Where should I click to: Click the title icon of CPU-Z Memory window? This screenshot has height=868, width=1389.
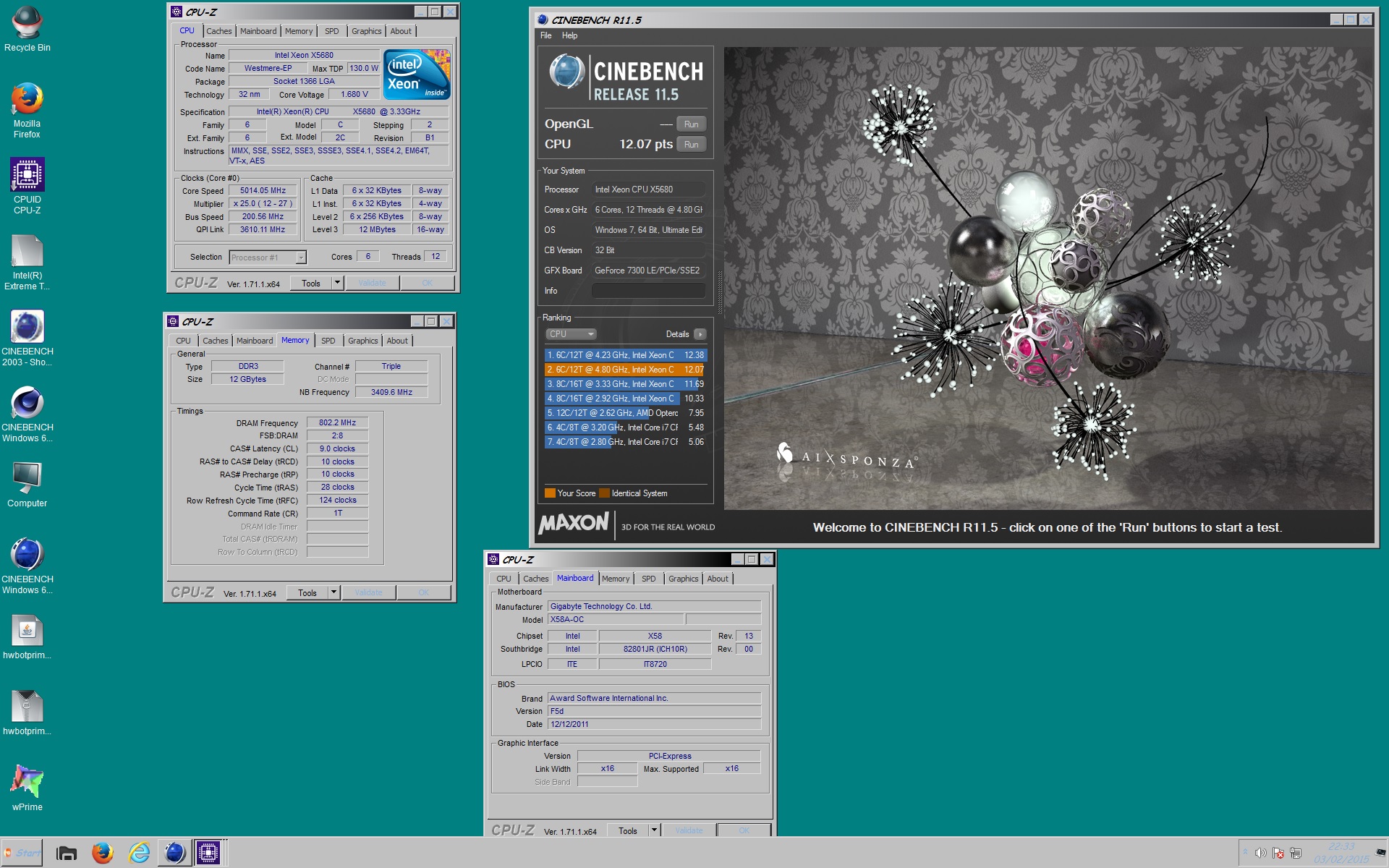pos(173,321)
